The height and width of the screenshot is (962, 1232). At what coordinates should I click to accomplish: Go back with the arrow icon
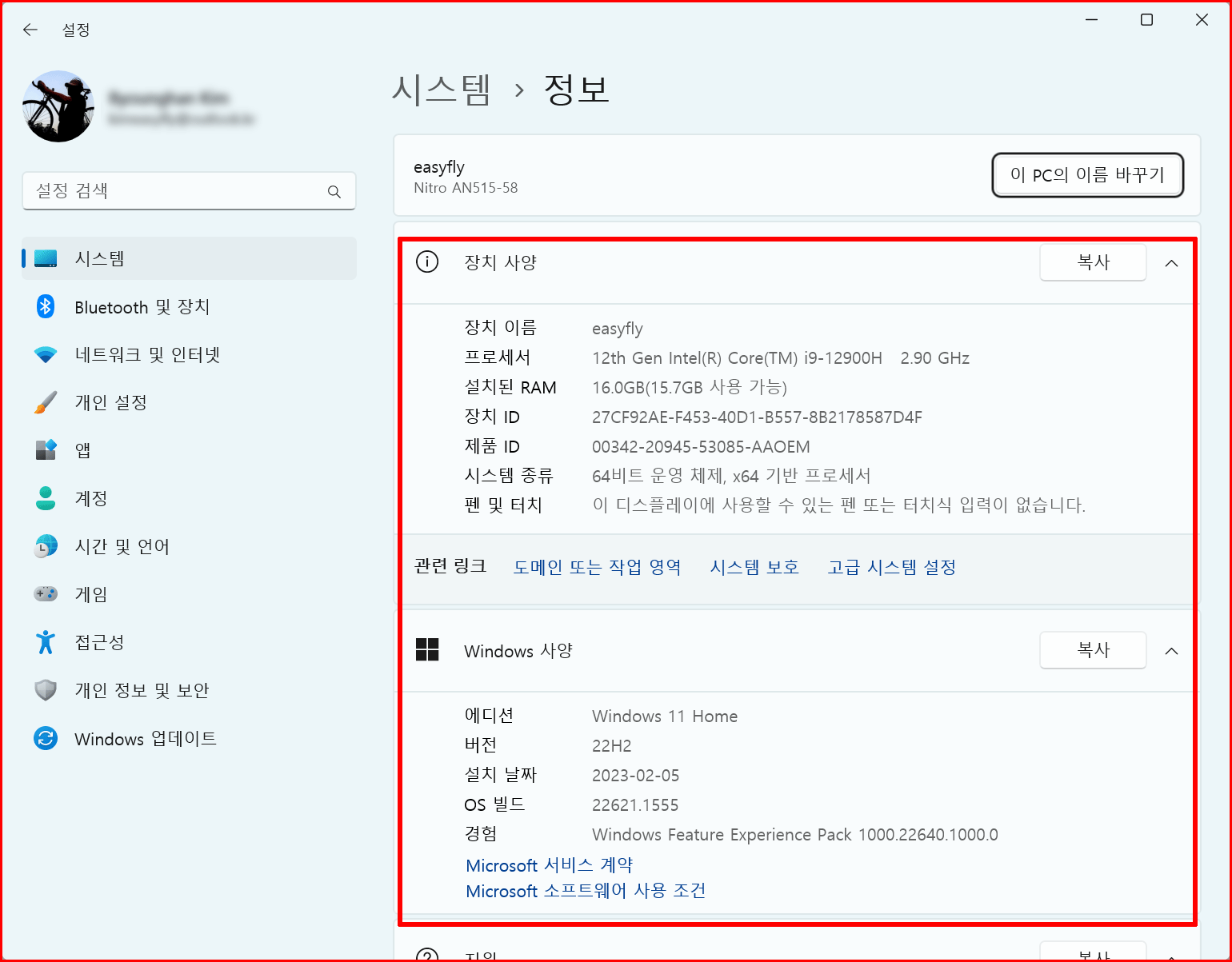point(30,30)
